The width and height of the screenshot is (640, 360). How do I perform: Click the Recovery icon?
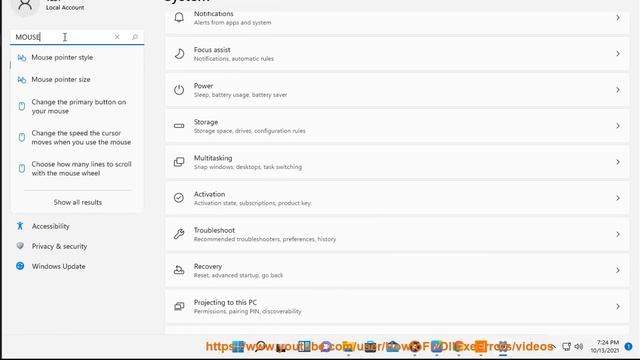[179, 270]
